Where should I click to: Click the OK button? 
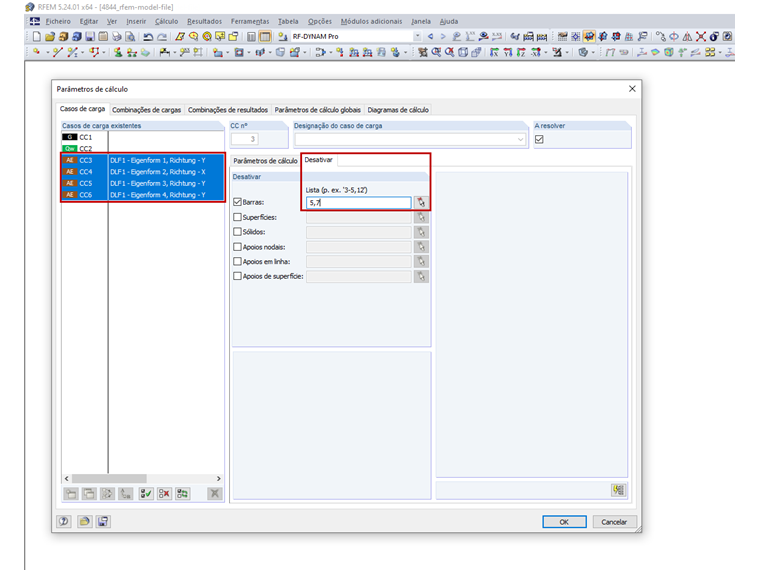(x=564, y=522)
